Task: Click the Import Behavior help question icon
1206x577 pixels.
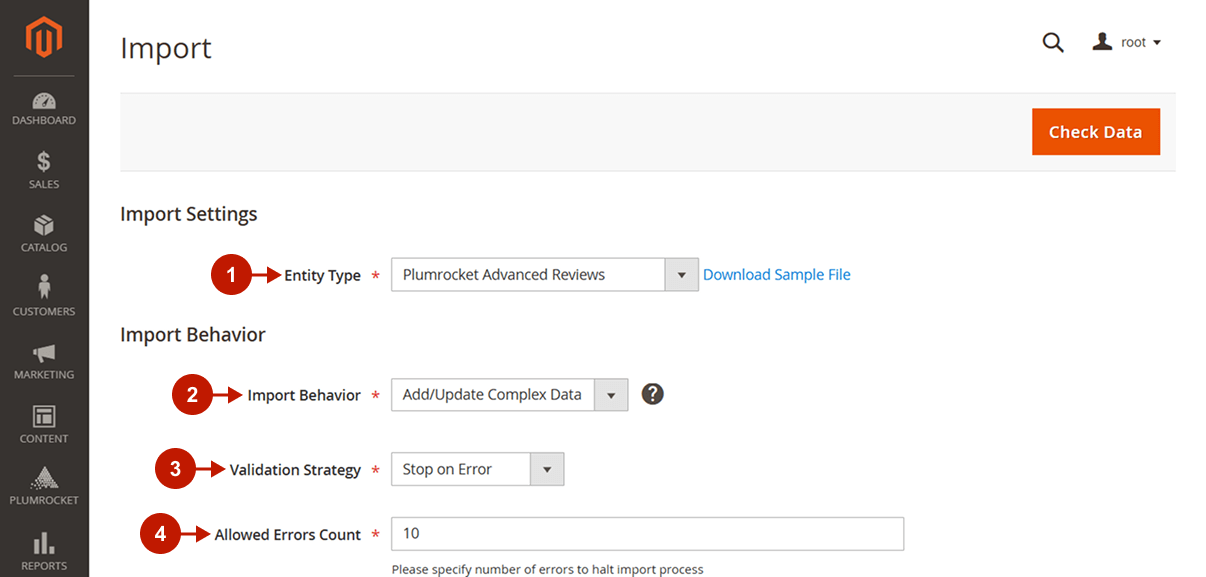Action: 652,394
